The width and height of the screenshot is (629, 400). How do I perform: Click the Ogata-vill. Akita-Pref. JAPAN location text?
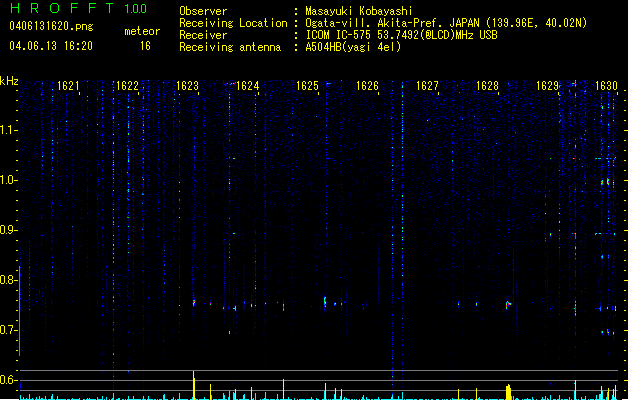tap(446, 23)
